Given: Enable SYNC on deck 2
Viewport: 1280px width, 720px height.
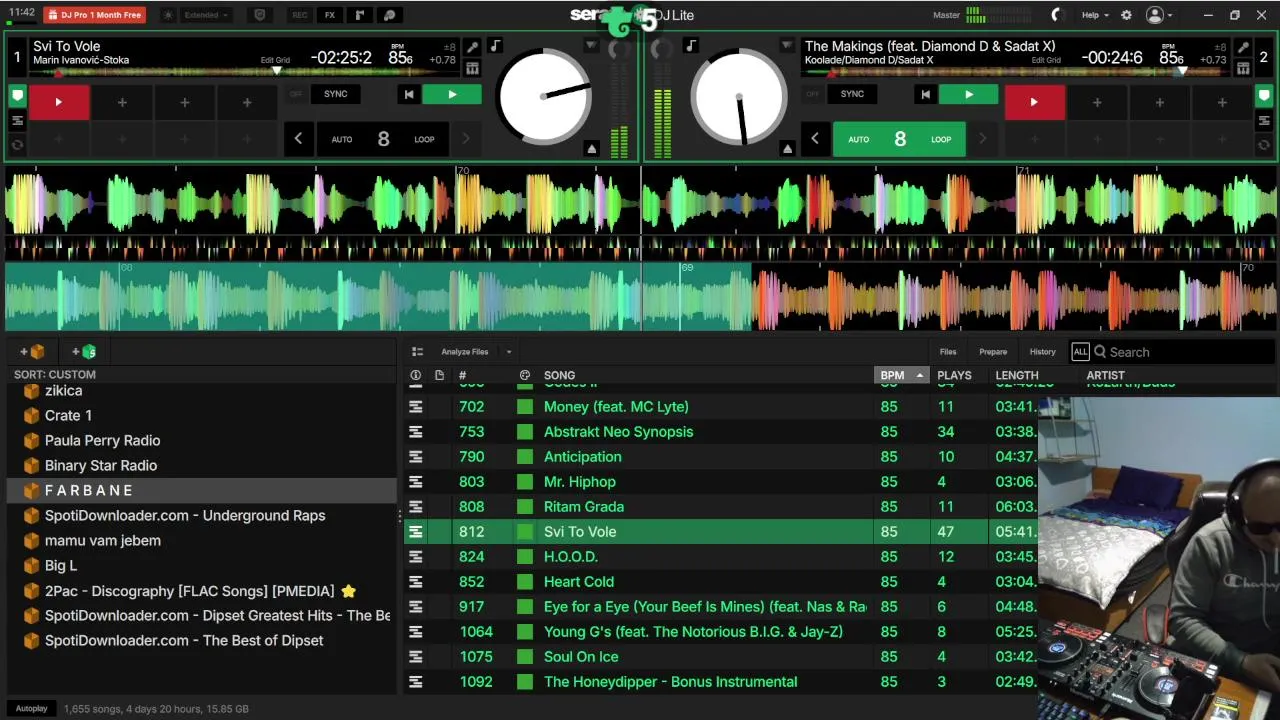Looking at the screenshot, I should coord(852,94).
